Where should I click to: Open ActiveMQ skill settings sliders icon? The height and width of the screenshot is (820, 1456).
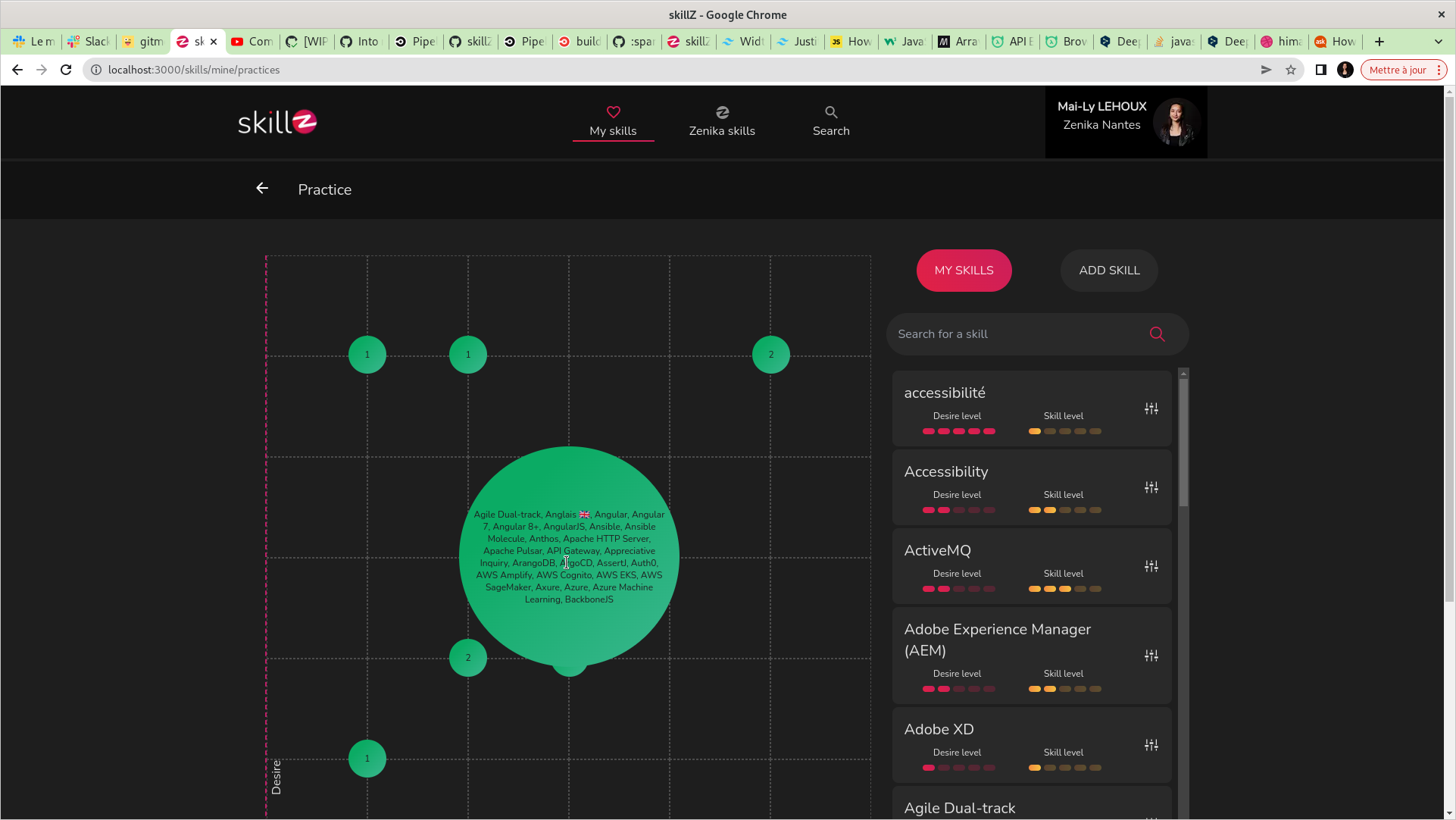[x=1151, y=567]
